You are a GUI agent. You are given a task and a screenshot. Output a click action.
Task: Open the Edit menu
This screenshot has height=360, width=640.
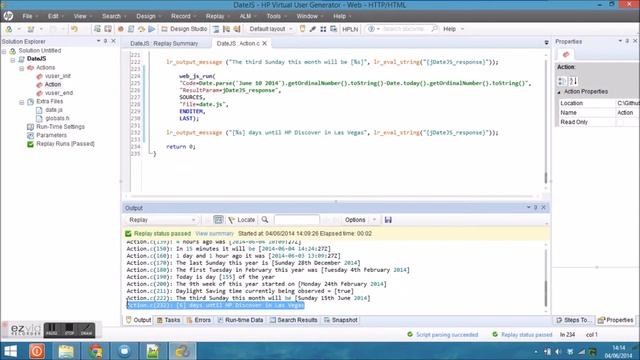tap(53, 16)
